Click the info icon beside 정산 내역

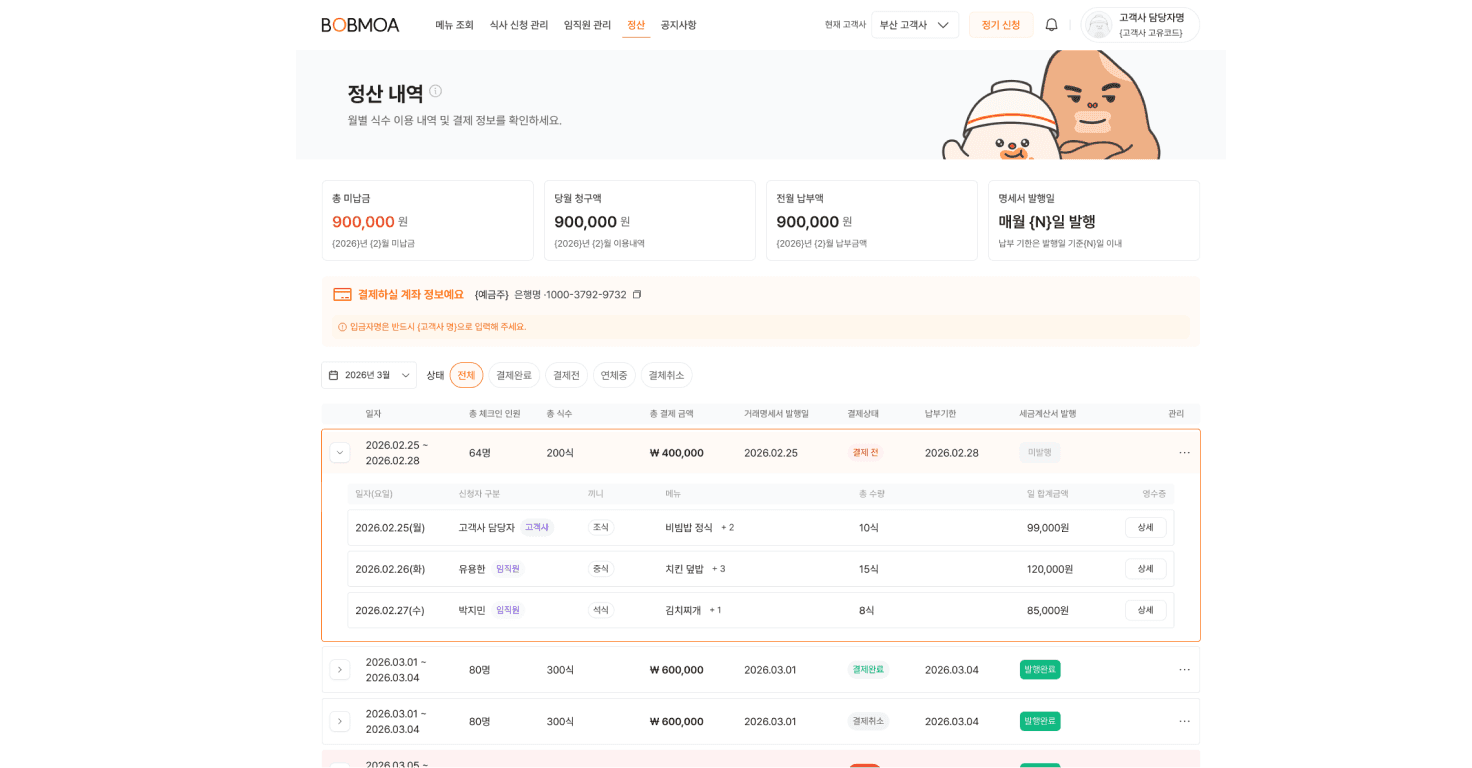click(x=435, y=91)
